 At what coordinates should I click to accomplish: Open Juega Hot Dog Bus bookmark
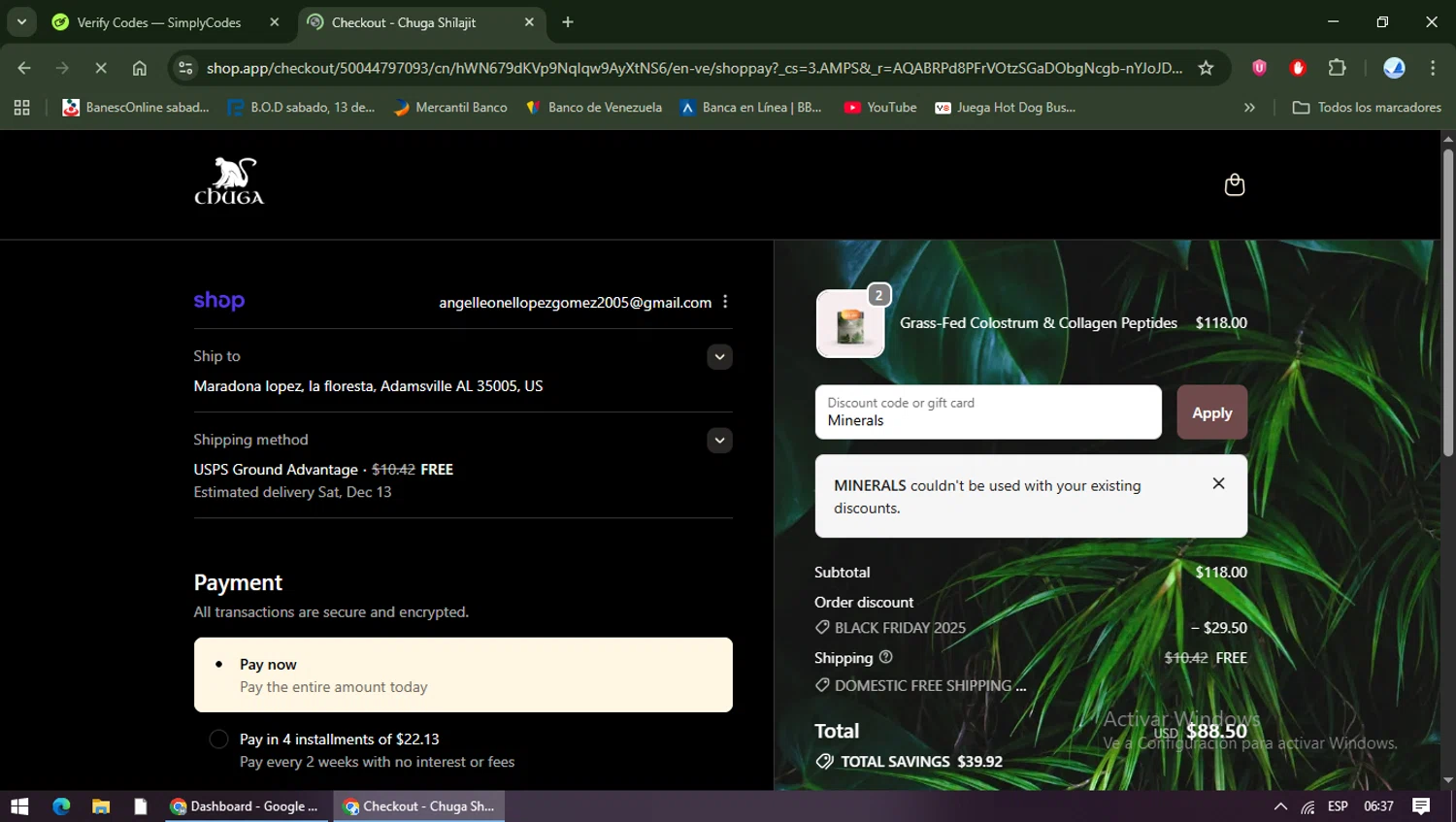tap(1005, 108)
